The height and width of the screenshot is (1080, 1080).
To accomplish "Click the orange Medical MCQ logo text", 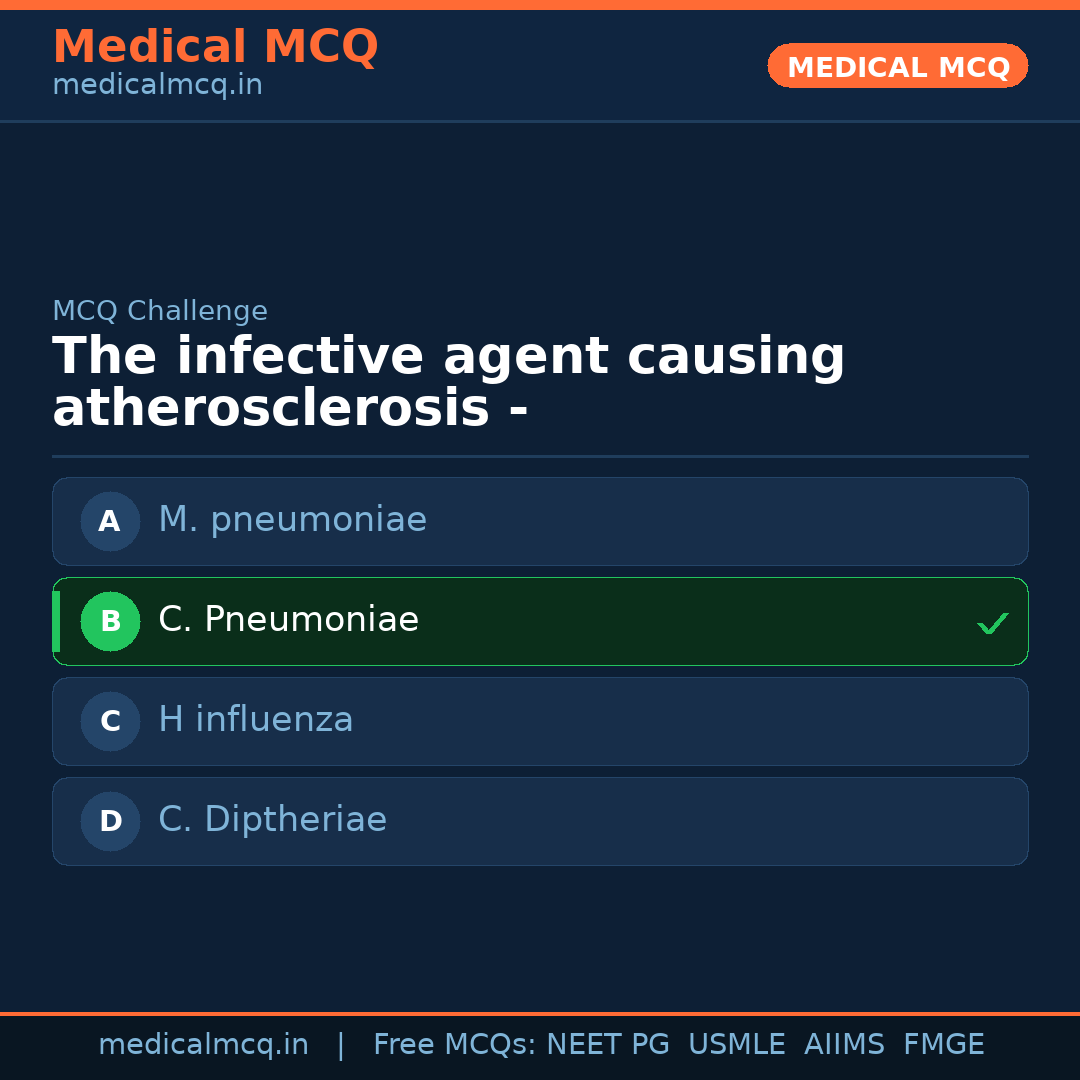I will (x=215, y=47).
